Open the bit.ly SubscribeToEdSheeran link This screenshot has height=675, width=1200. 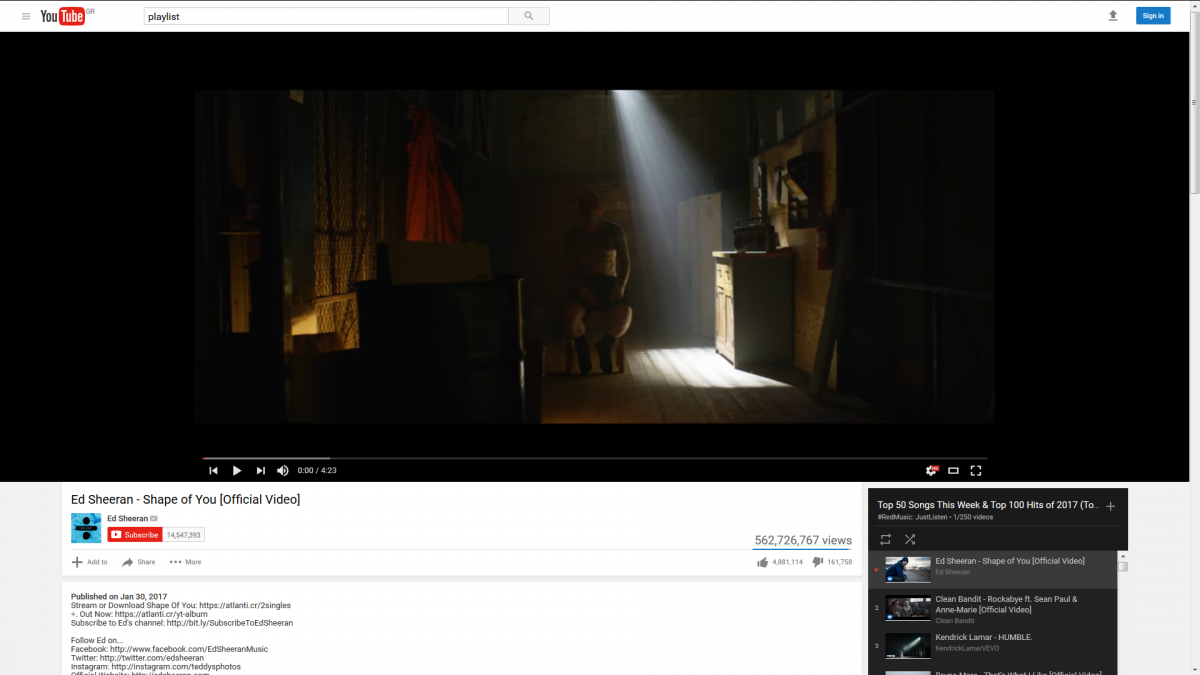click(x=230, y=623)
